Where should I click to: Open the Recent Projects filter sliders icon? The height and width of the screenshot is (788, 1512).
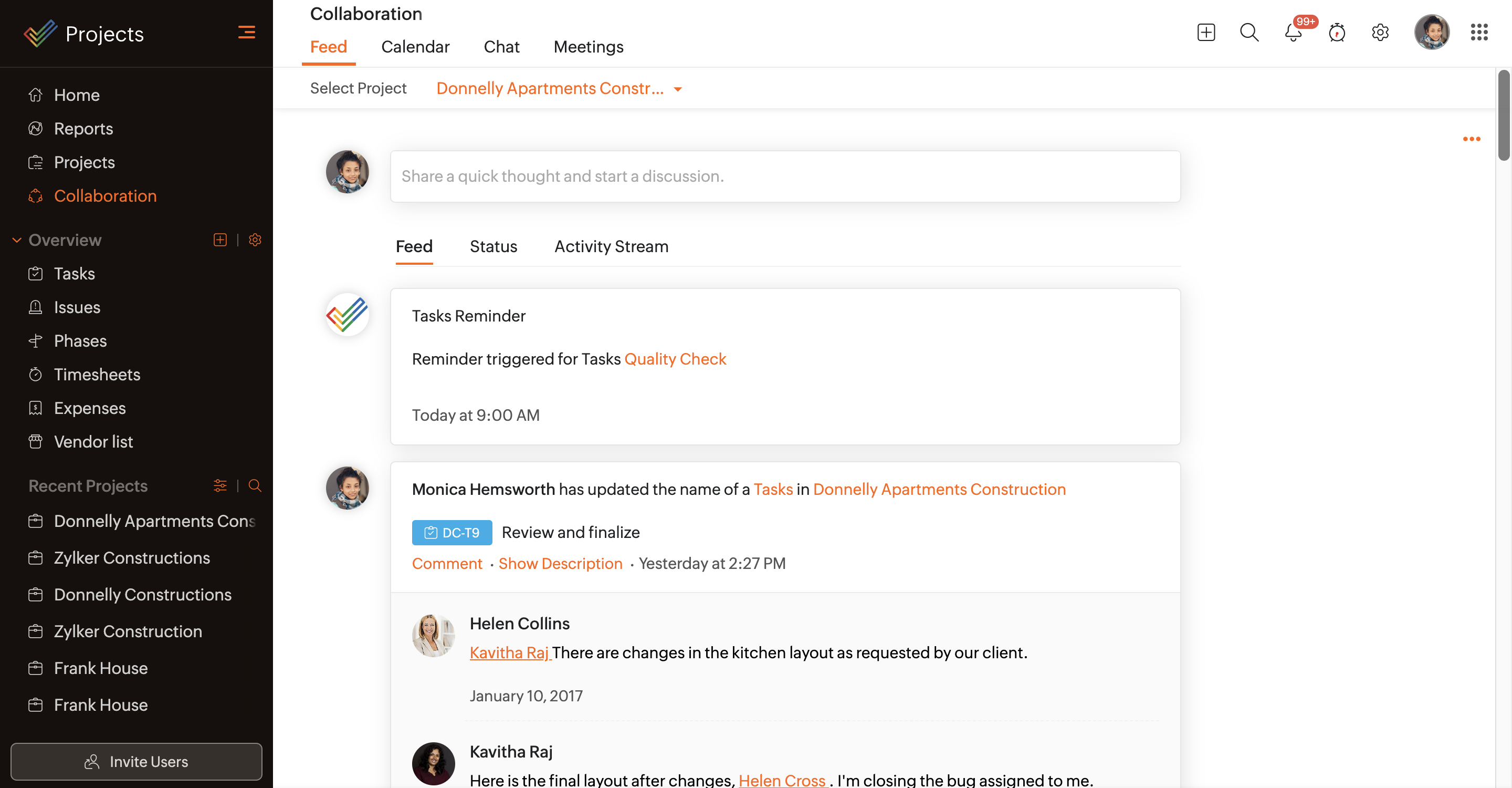coord(220,485)
